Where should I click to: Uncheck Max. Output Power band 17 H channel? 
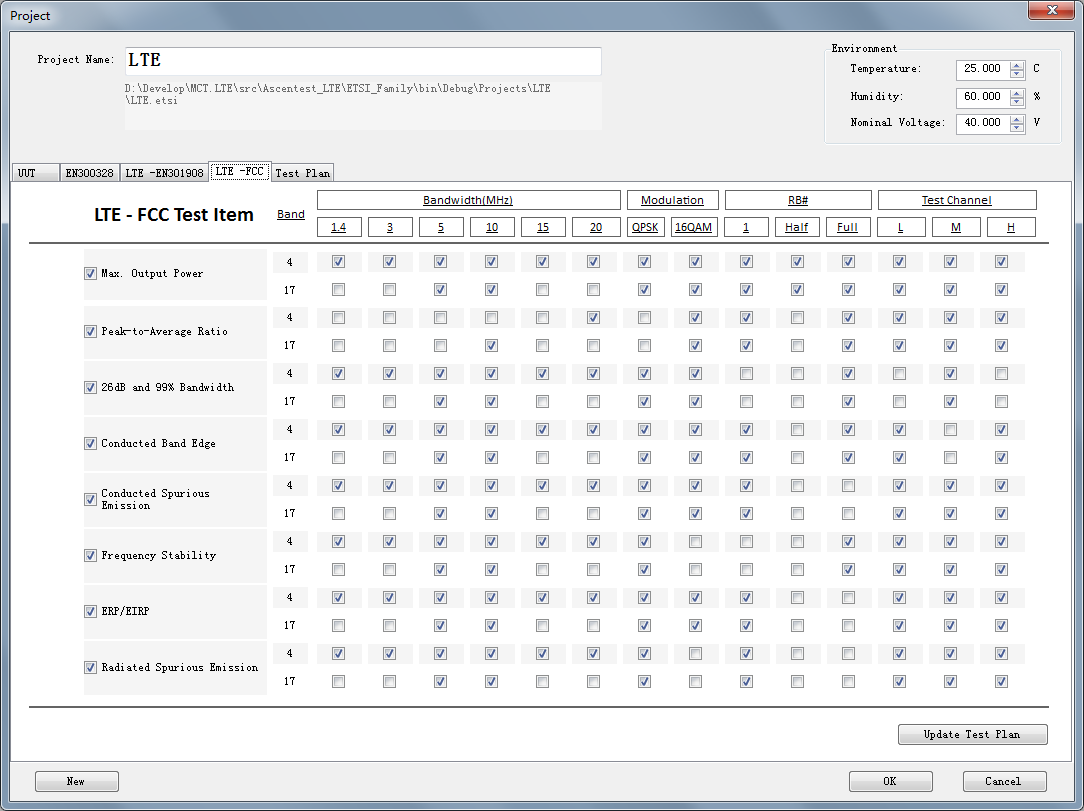[x=1002, y=290]
